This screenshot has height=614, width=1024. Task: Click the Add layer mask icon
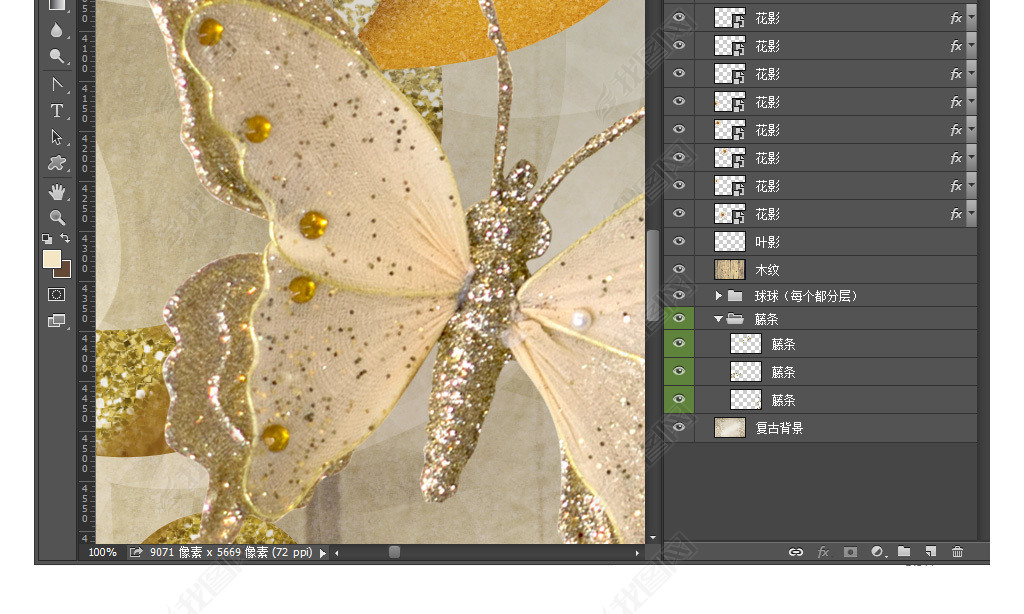point(850,552)
